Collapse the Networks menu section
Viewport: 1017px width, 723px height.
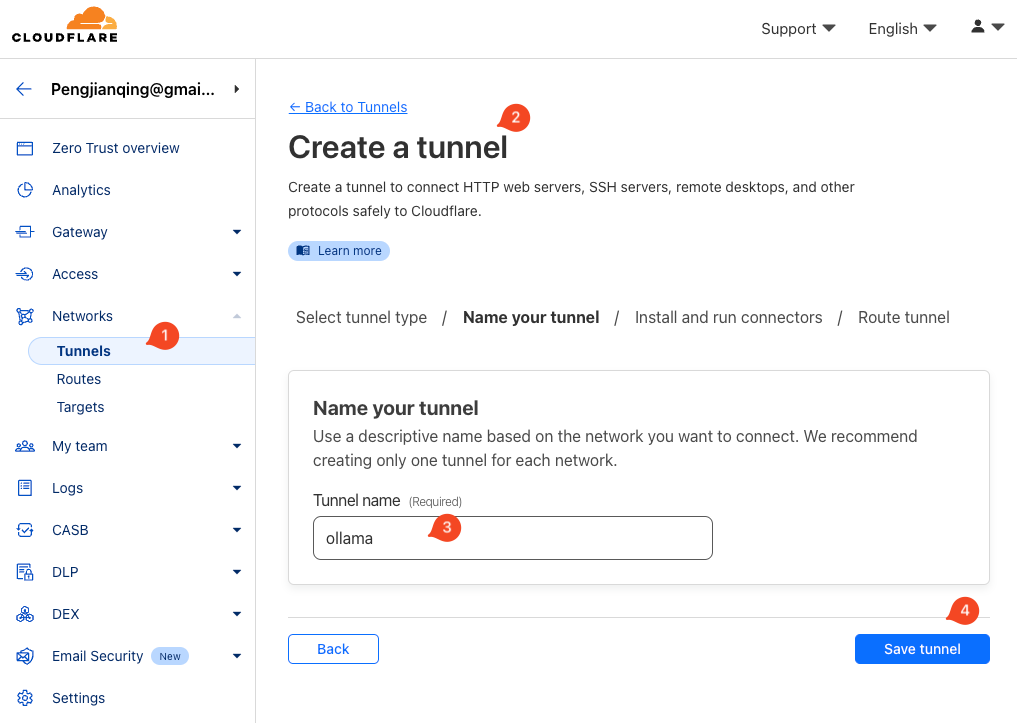coord(237,316)
